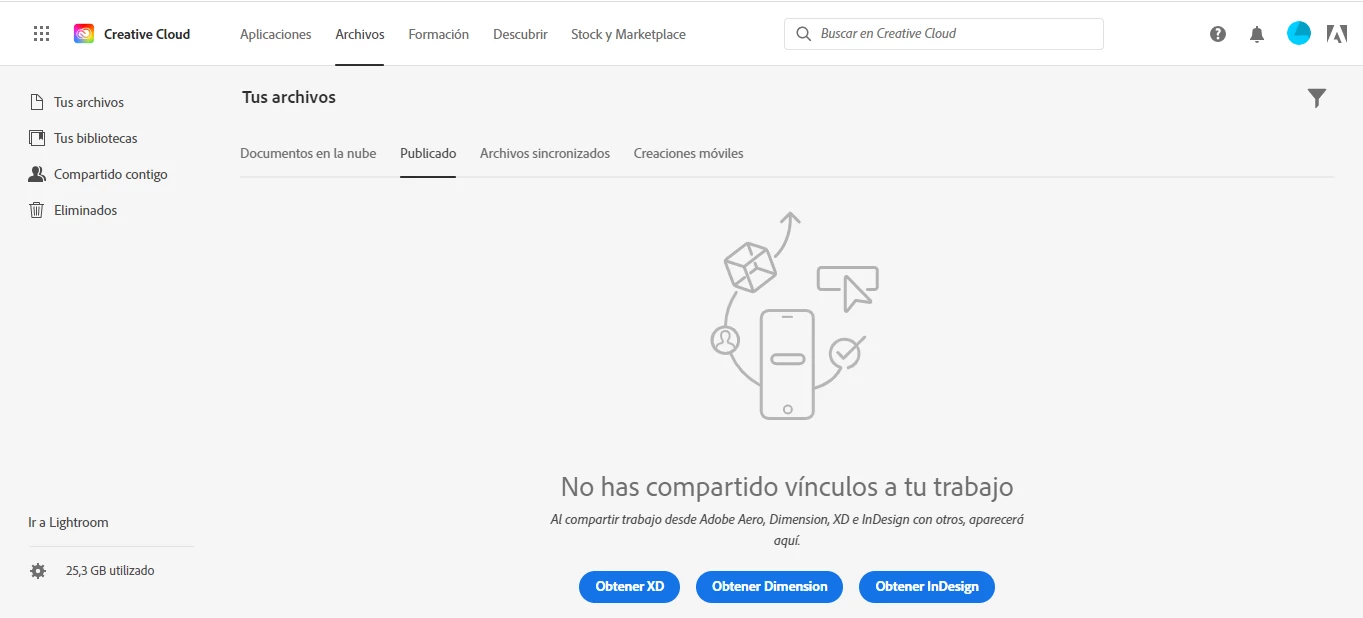
Task: Click the Creative Cloud brand text
Action: [x=147, y=34]
